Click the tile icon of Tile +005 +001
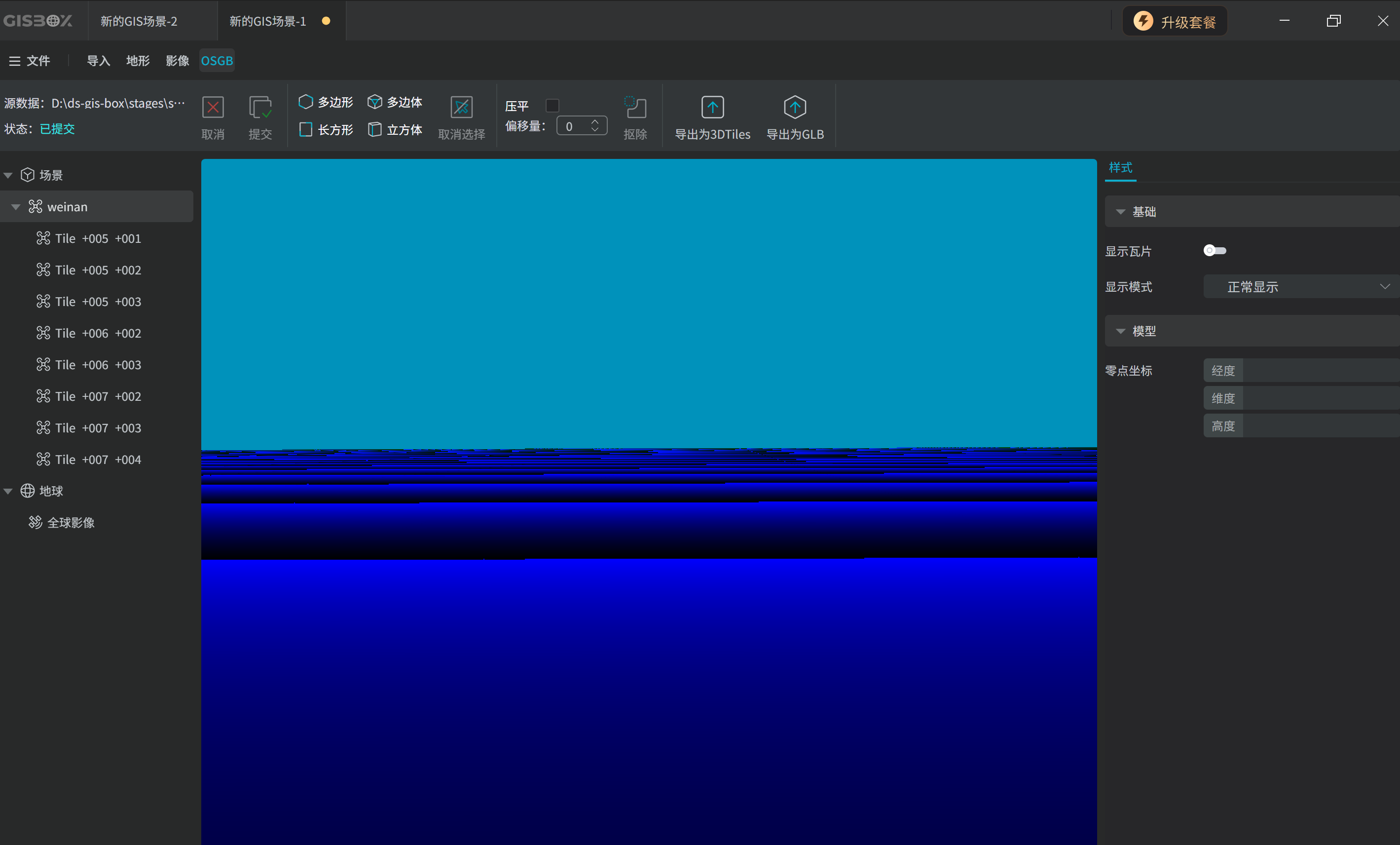The image size is (1400, 845). (43, 238)
